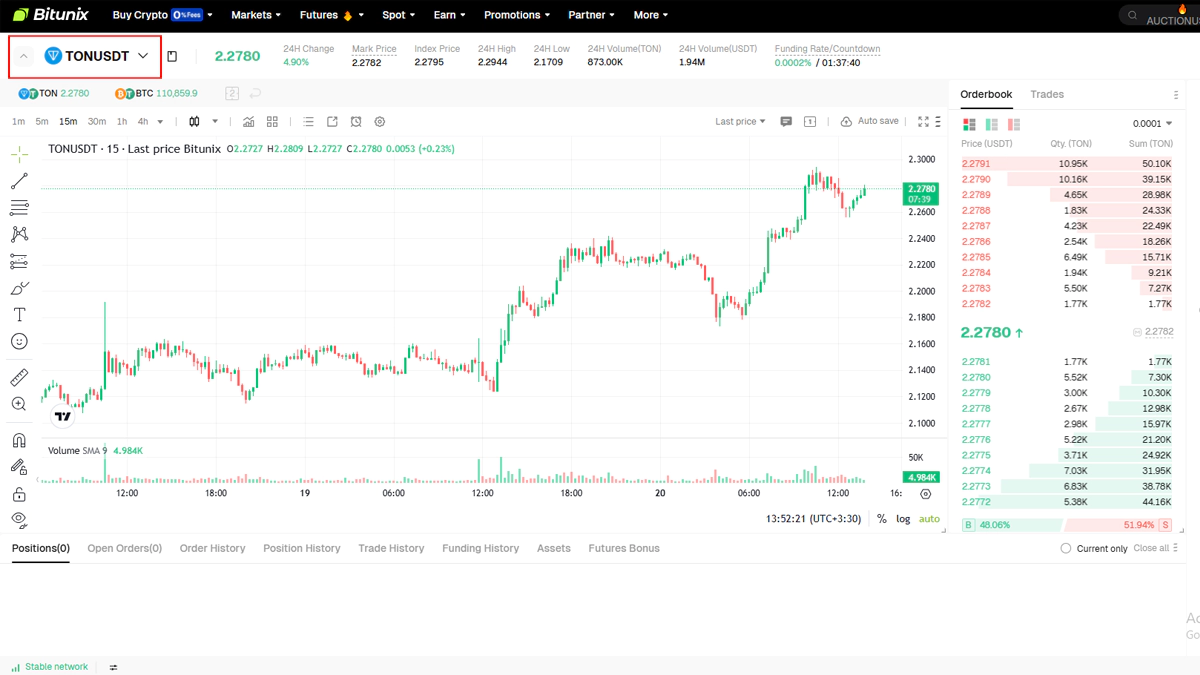Screen dimensions: 1200x675
Task: Open the TONUSDT pair selector
Action: click(x=84, y=55)
